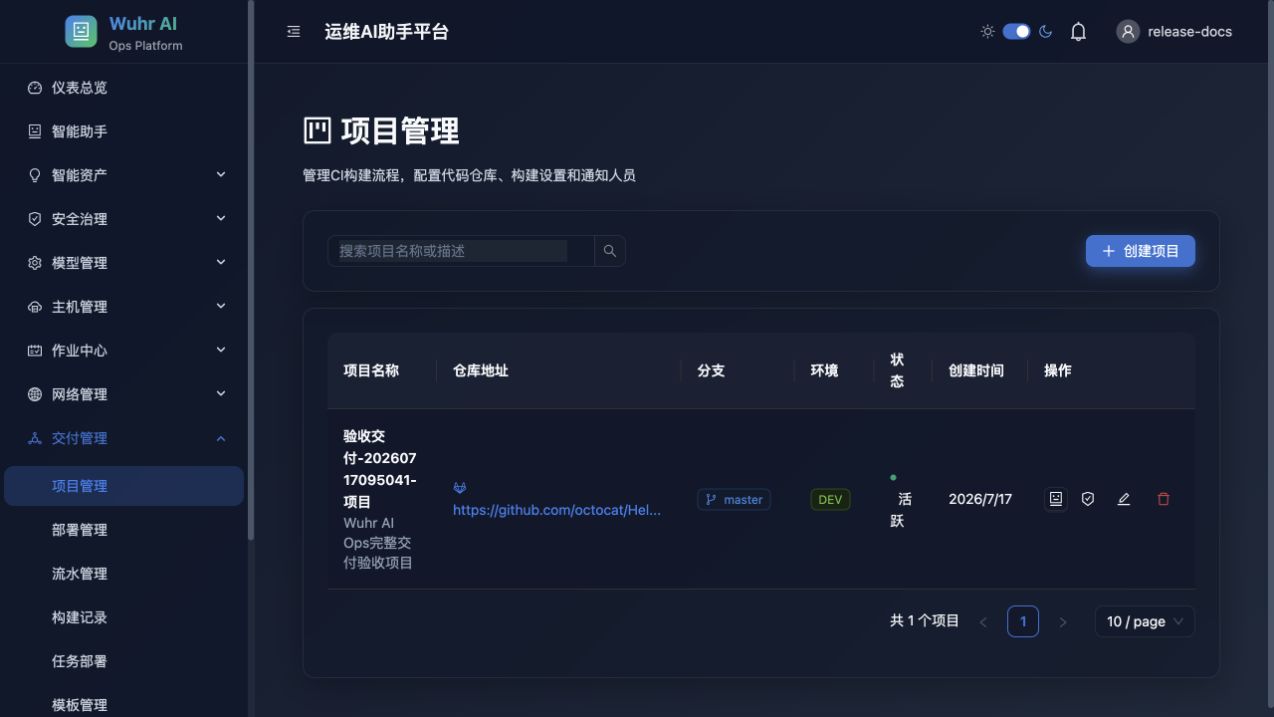Click the Wuhr AI robot logo
Screen dimensions: 1274x717
click(81, 31)
